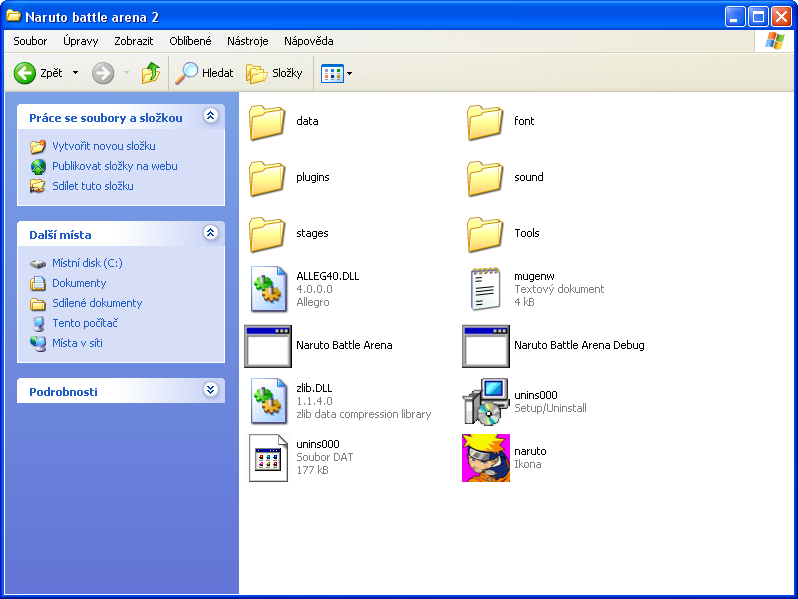
Task: Select the sound folder icon
Action: pos(485,178)
